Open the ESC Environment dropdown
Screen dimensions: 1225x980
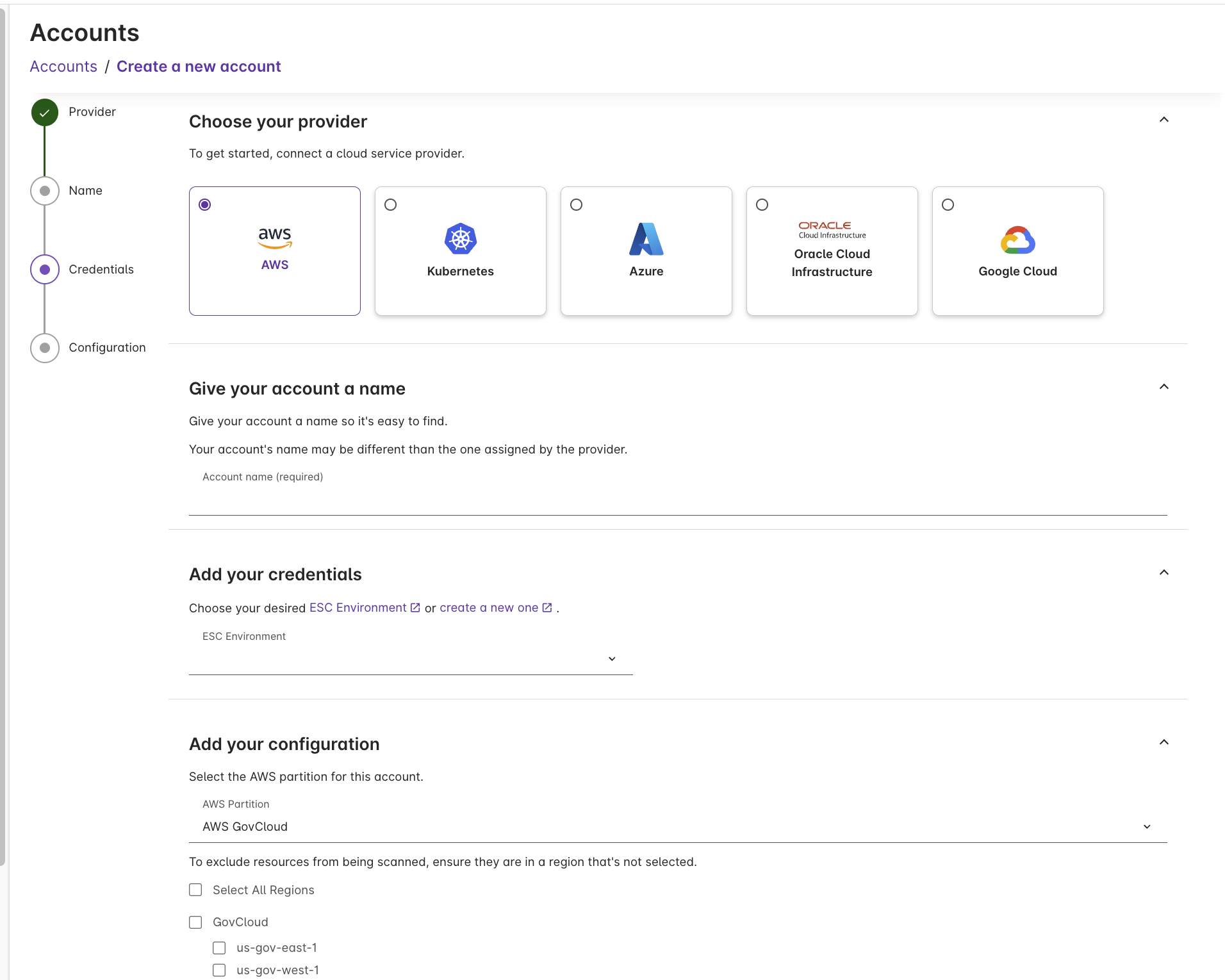click(x=611, y=658)
